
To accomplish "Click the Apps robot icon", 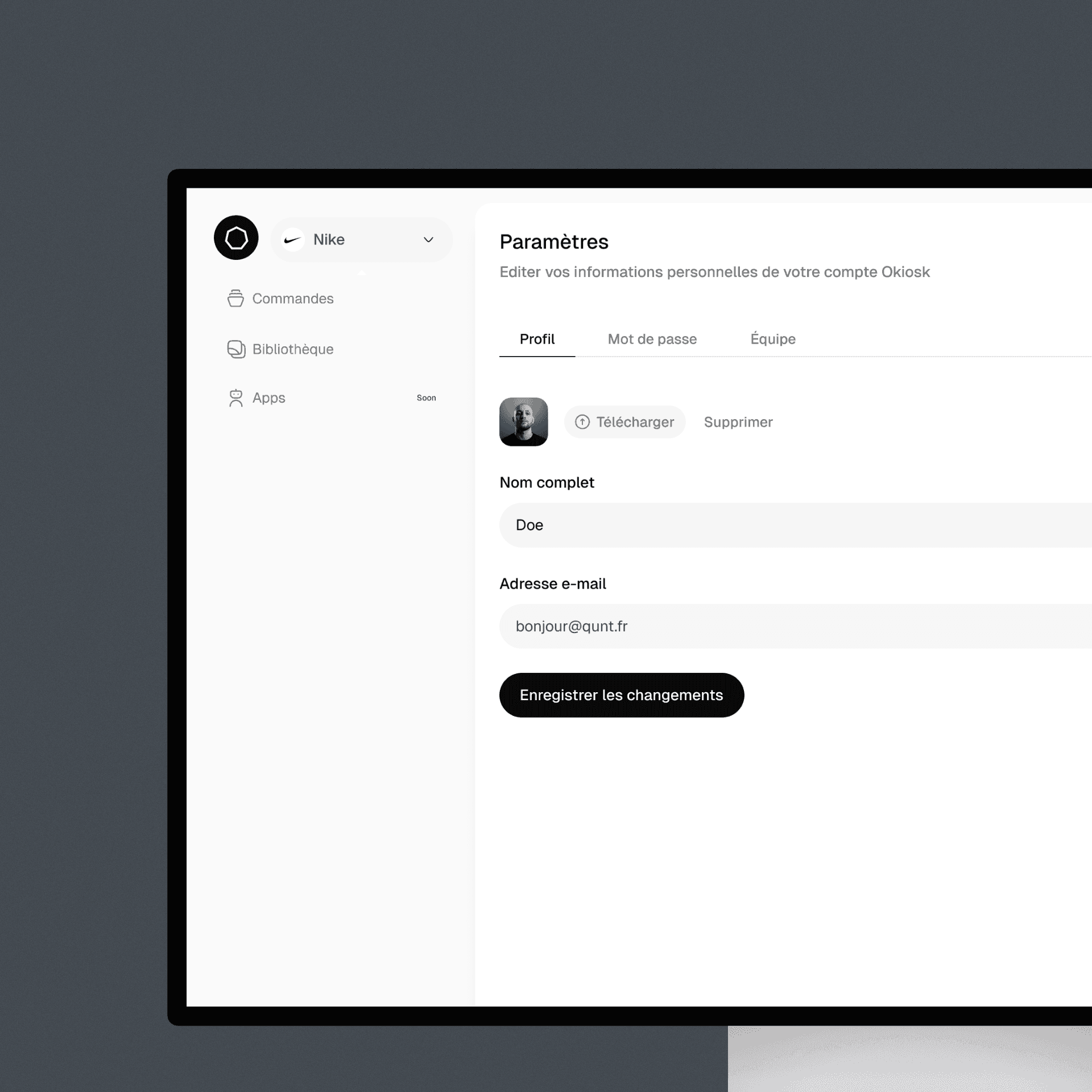I will point(235,398).
